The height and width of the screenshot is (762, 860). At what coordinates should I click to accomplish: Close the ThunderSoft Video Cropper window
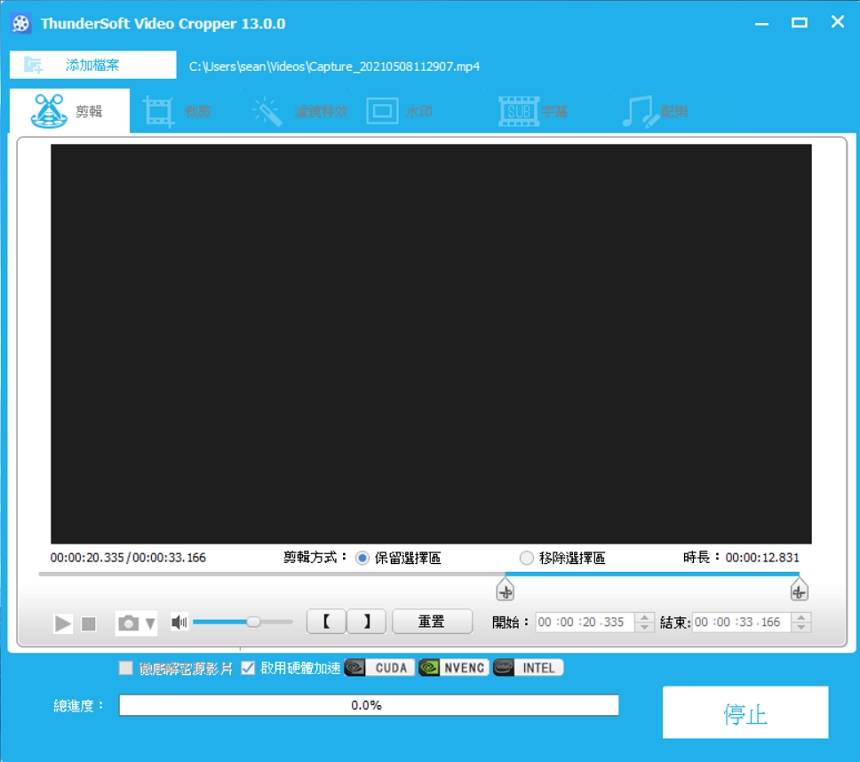point(838,22)
